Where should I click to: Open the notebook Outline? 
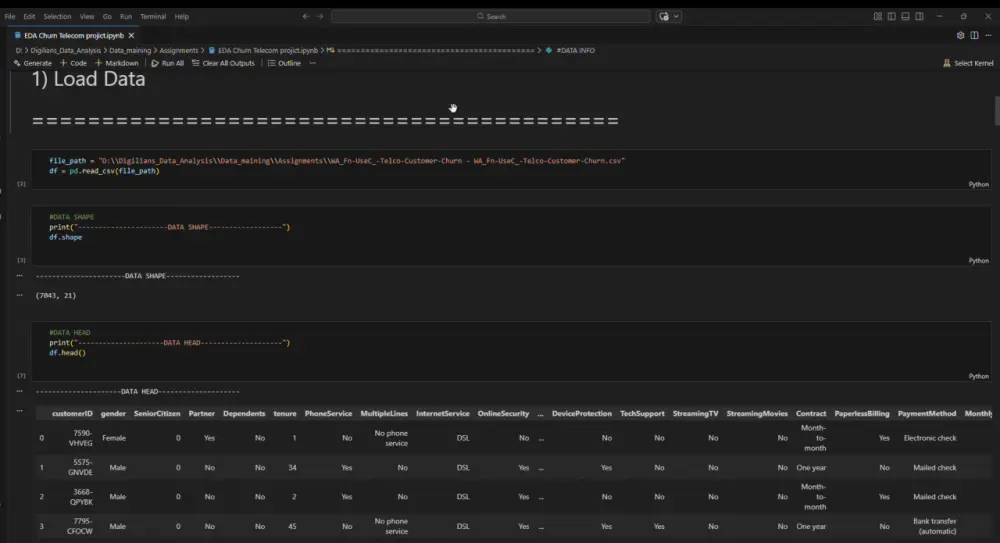pyautogui.click(x=284, y=63)
